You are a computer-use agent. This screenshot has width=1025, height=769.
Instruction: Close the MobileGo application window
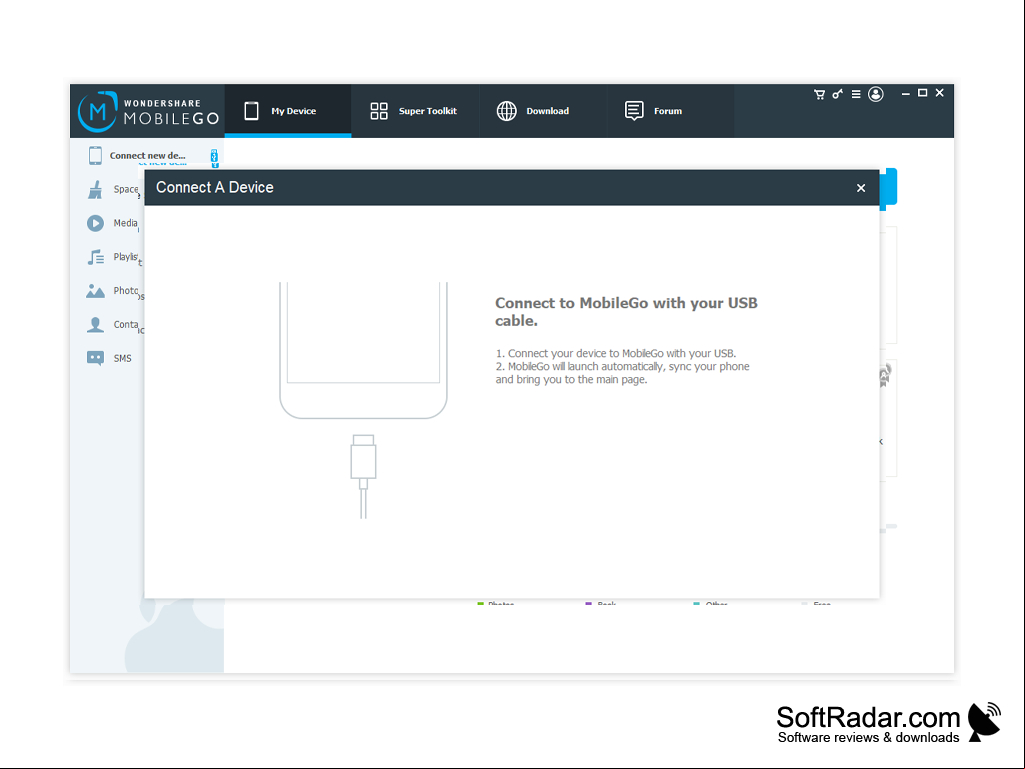point(939,94)
